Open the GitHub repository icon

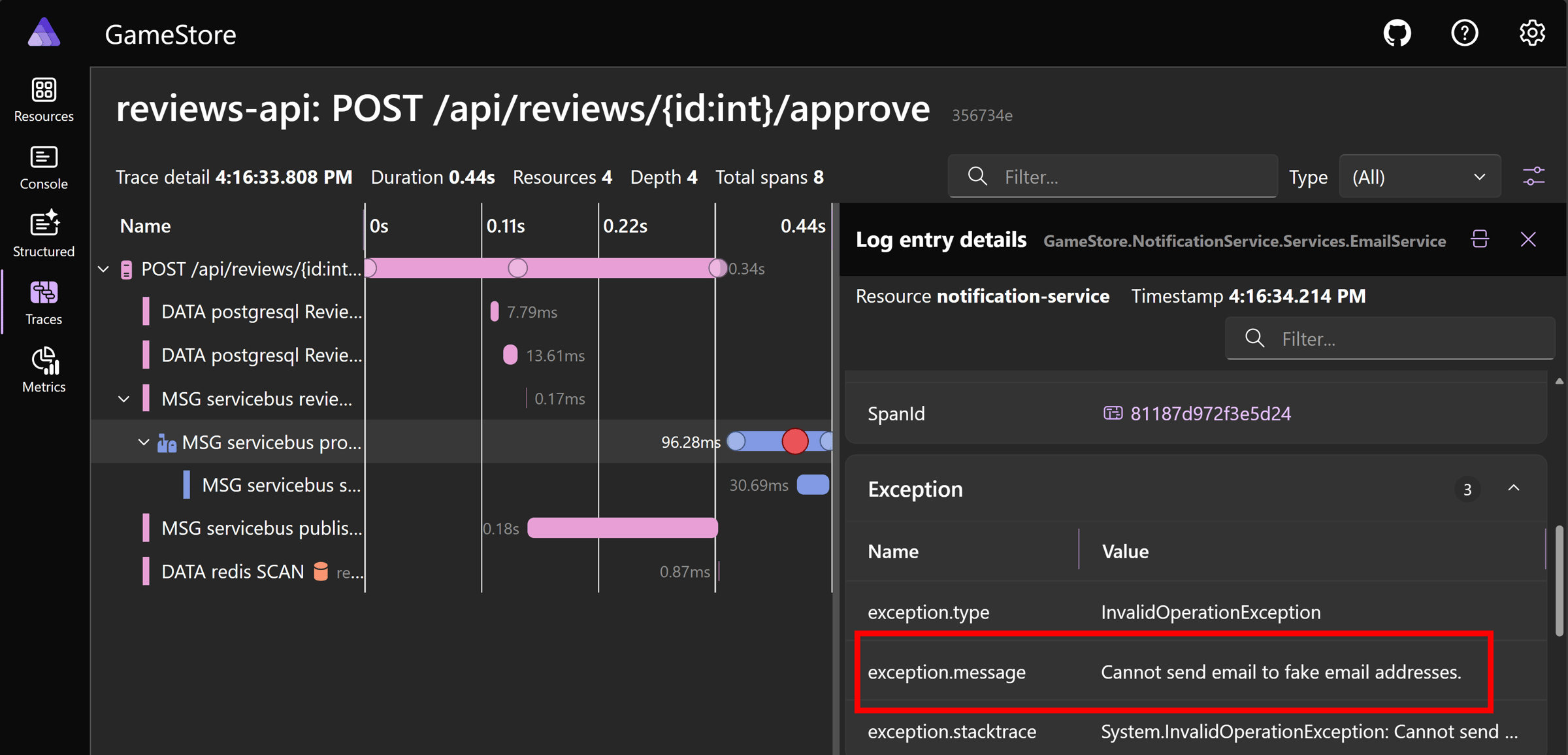point(1397,33)
